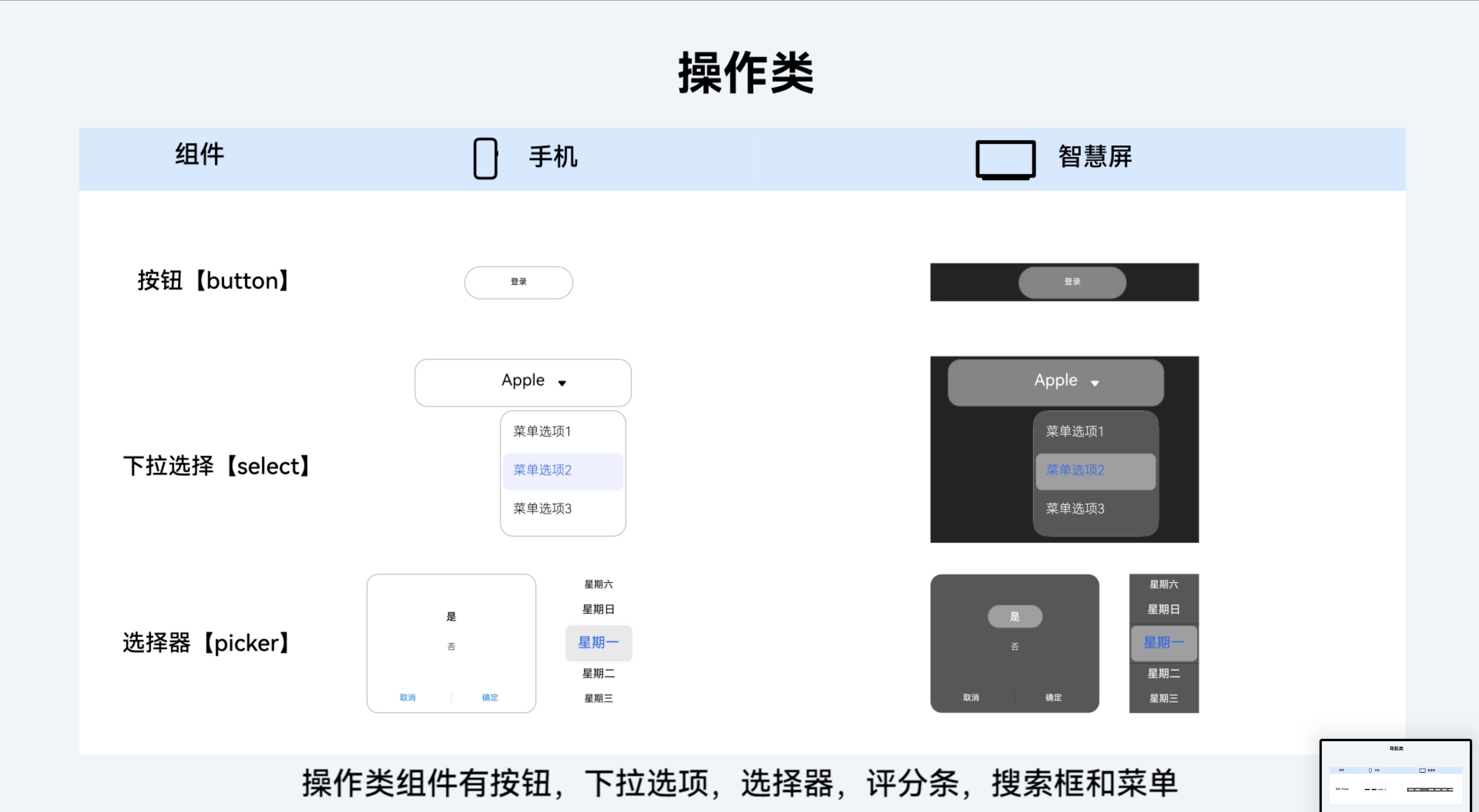Pick 星期日 in the dark weekday list
The image size is (1479, 812).
pos(1163,609)
